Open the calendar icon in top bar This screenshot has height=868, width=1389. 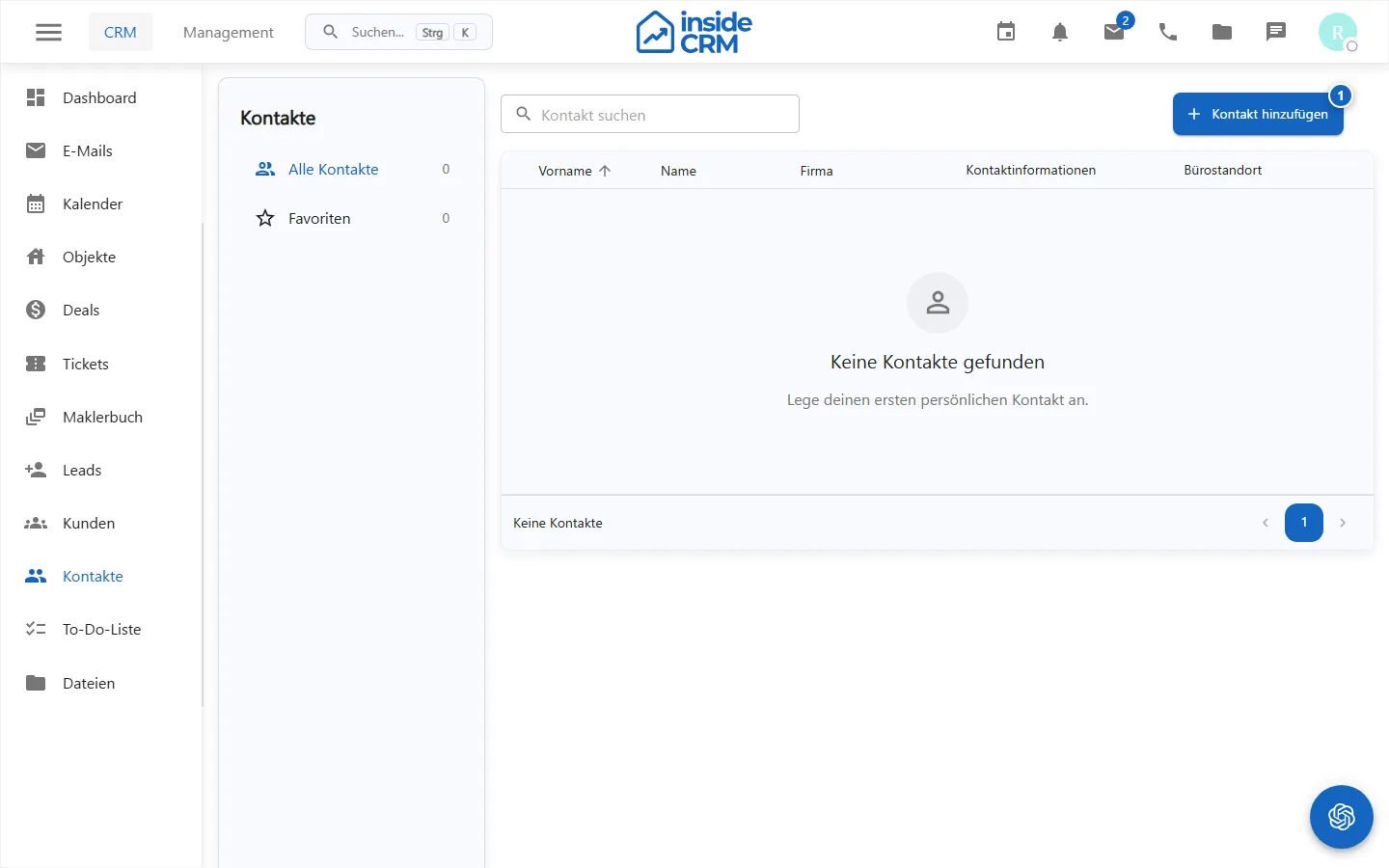coord(1006,32)
